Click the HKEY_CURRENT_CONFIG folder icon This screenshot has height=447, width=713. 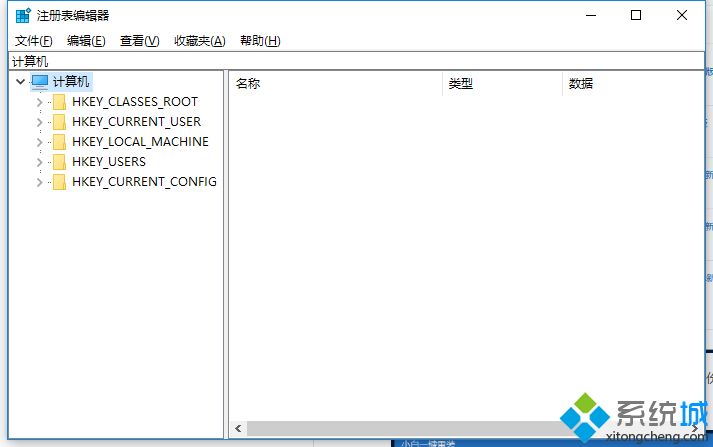click(59, 182)
